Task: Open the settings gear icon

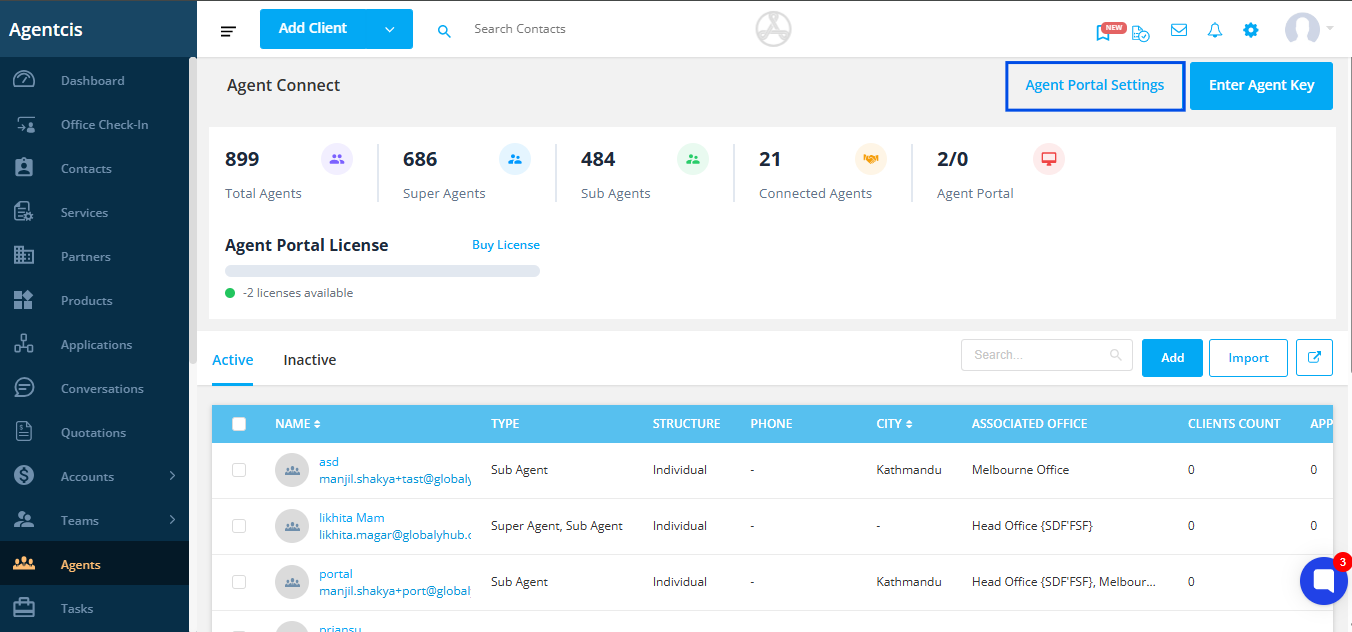Action: 1251,30
